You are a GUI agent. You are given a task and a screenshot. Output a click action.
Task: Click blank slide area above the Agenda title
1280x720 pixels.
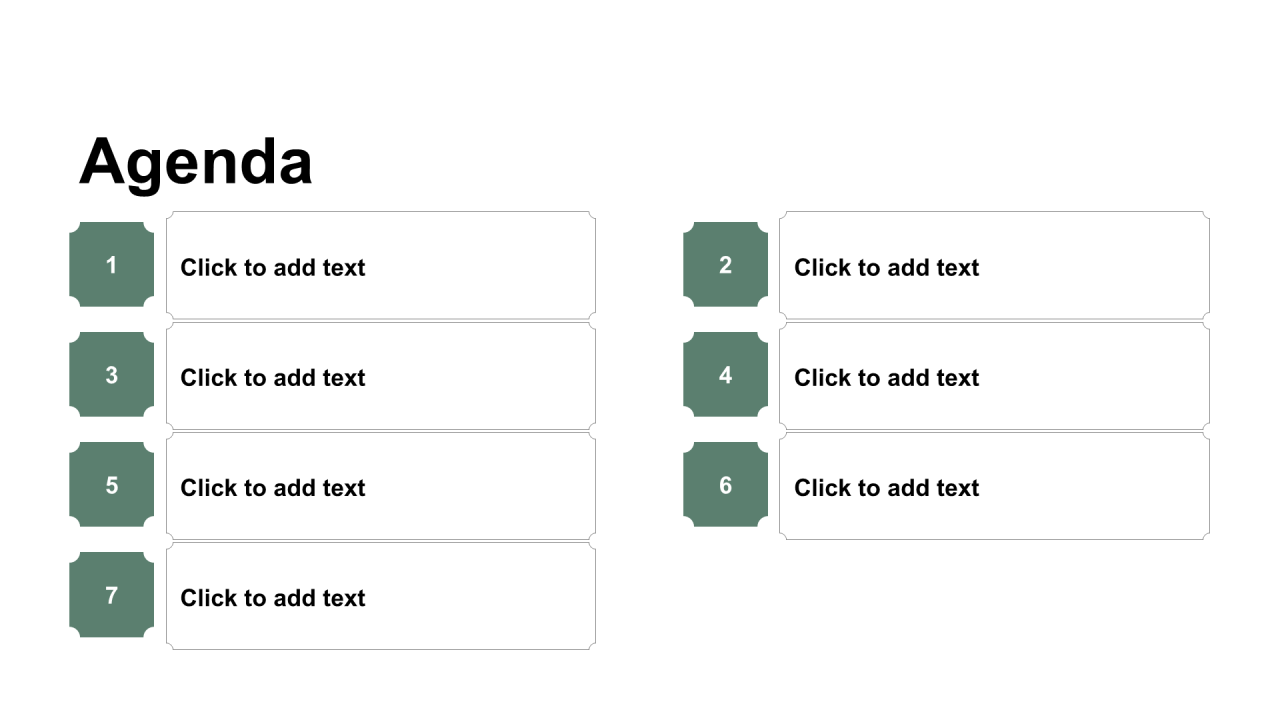pyautogui.click(x=640, y=60)
